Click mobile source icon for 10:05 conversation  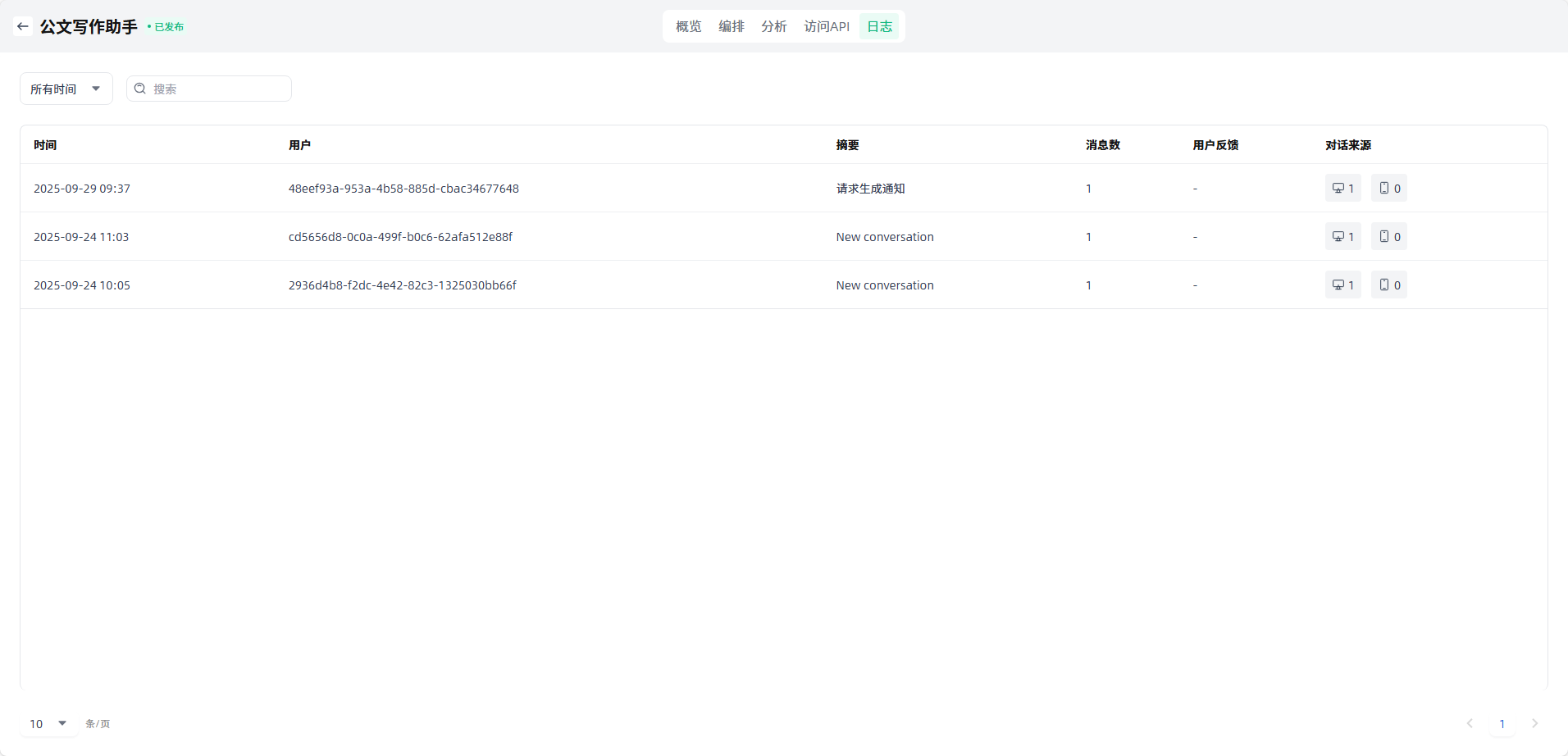tap(1384, 285)
